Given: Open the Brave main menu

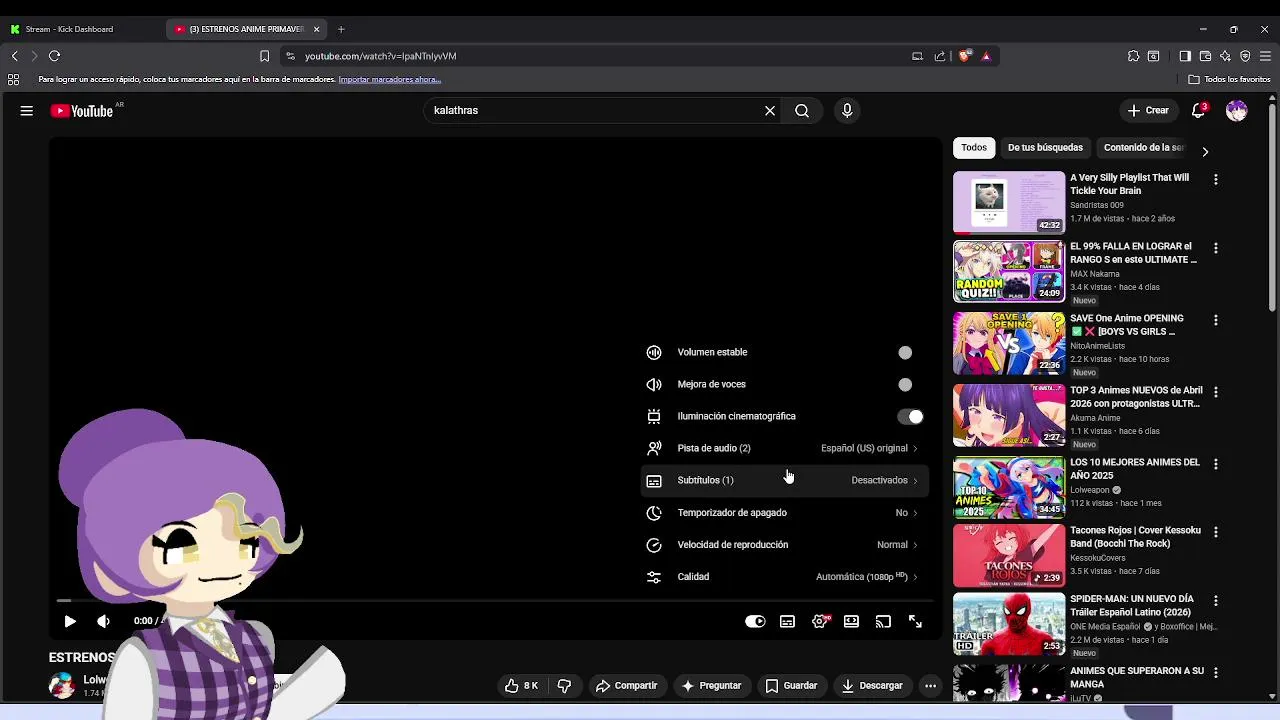Looking at the screenshot, I should (1265, 56).
